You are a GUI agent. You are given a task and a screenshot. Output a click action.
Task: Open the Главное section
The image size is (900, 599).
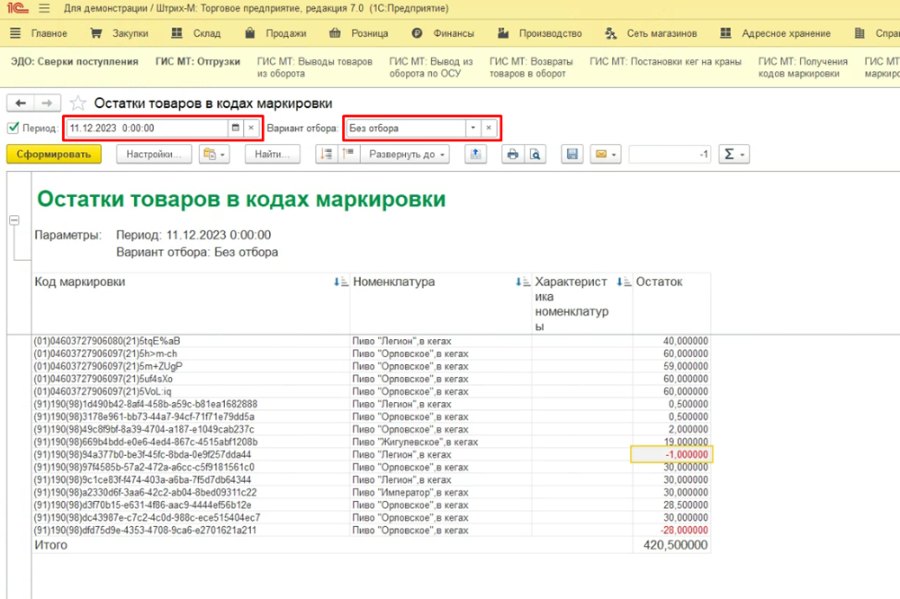click(49, 33)
